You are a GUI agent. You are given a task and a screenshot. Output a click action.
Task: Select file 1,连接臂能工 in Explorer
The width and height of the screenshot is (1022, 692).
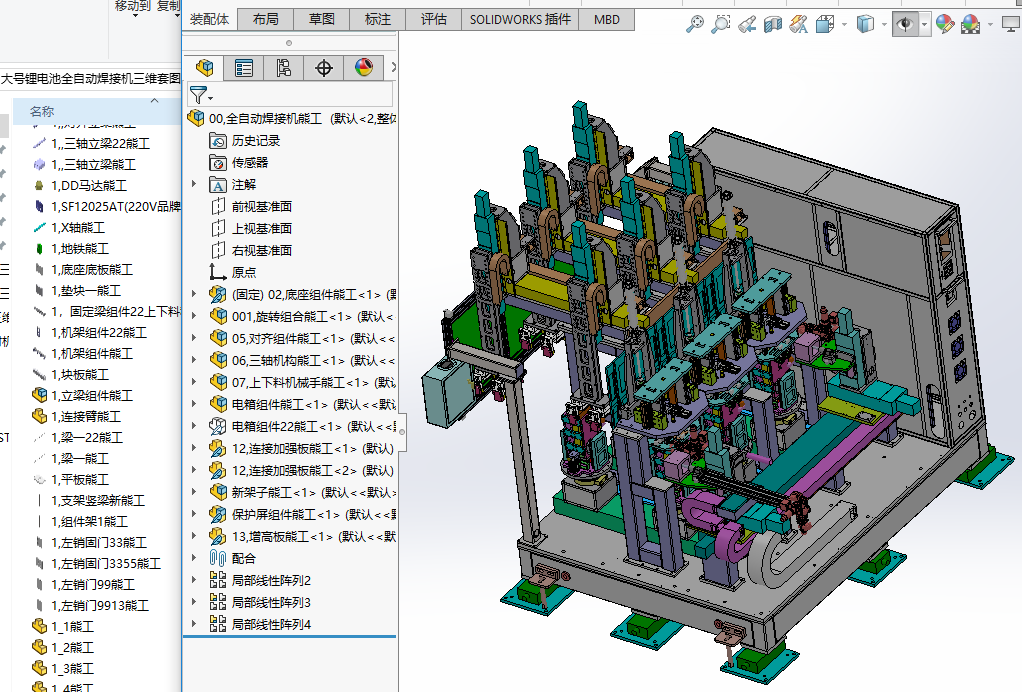[77, 416]
